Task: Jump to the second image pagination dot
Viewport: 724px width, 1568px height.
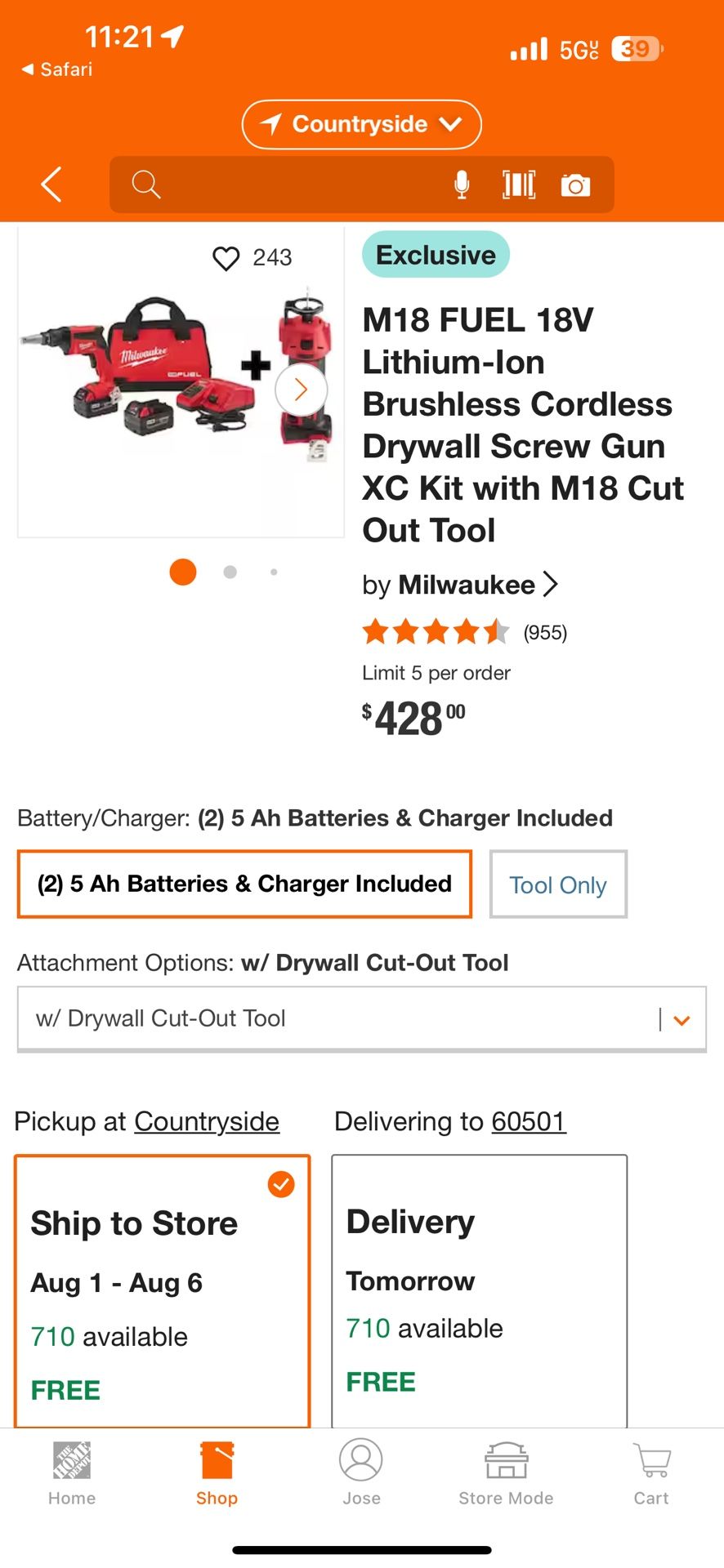Action: point(230,572)
